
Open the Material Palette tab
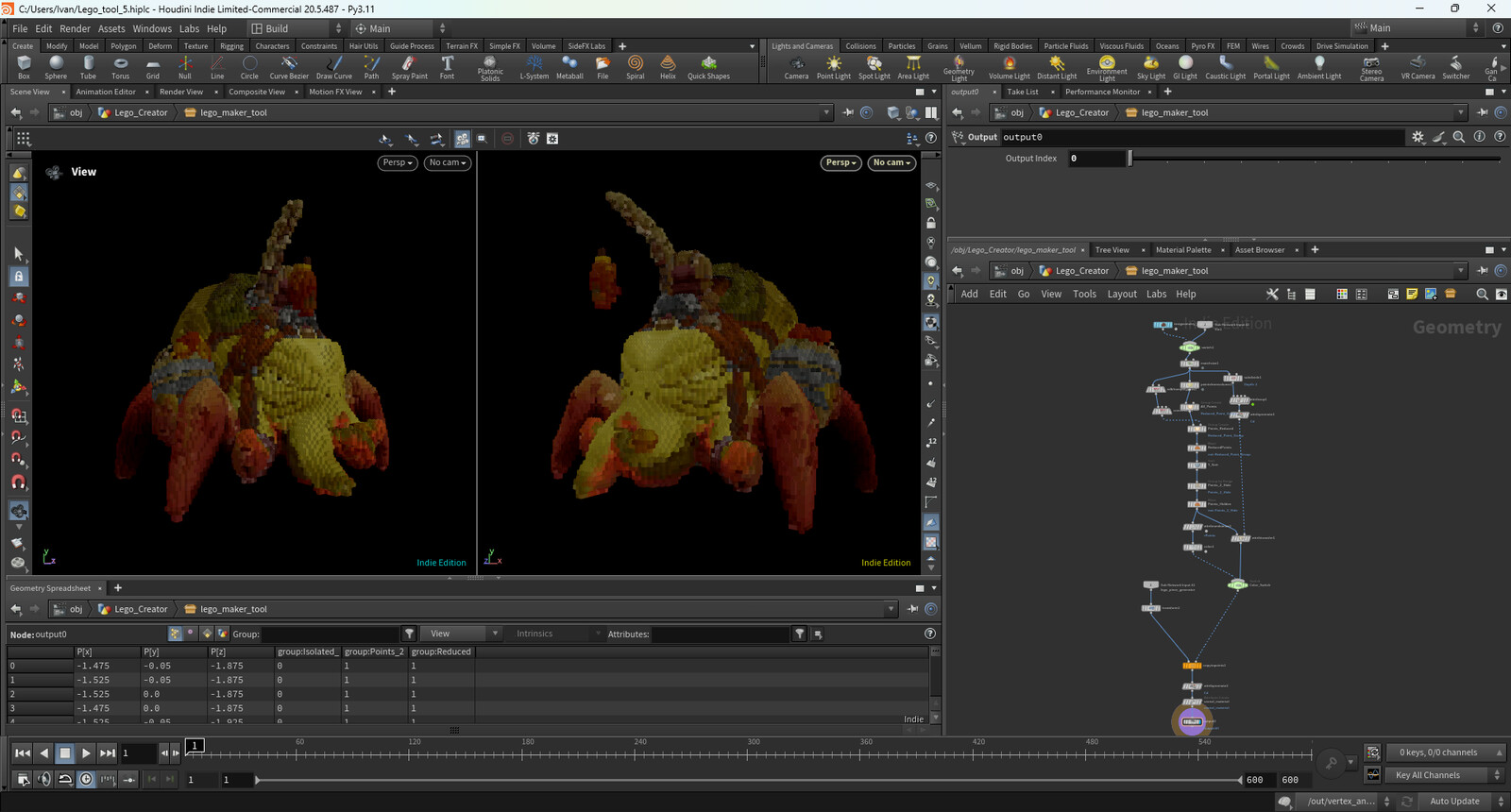point(1183,249)
